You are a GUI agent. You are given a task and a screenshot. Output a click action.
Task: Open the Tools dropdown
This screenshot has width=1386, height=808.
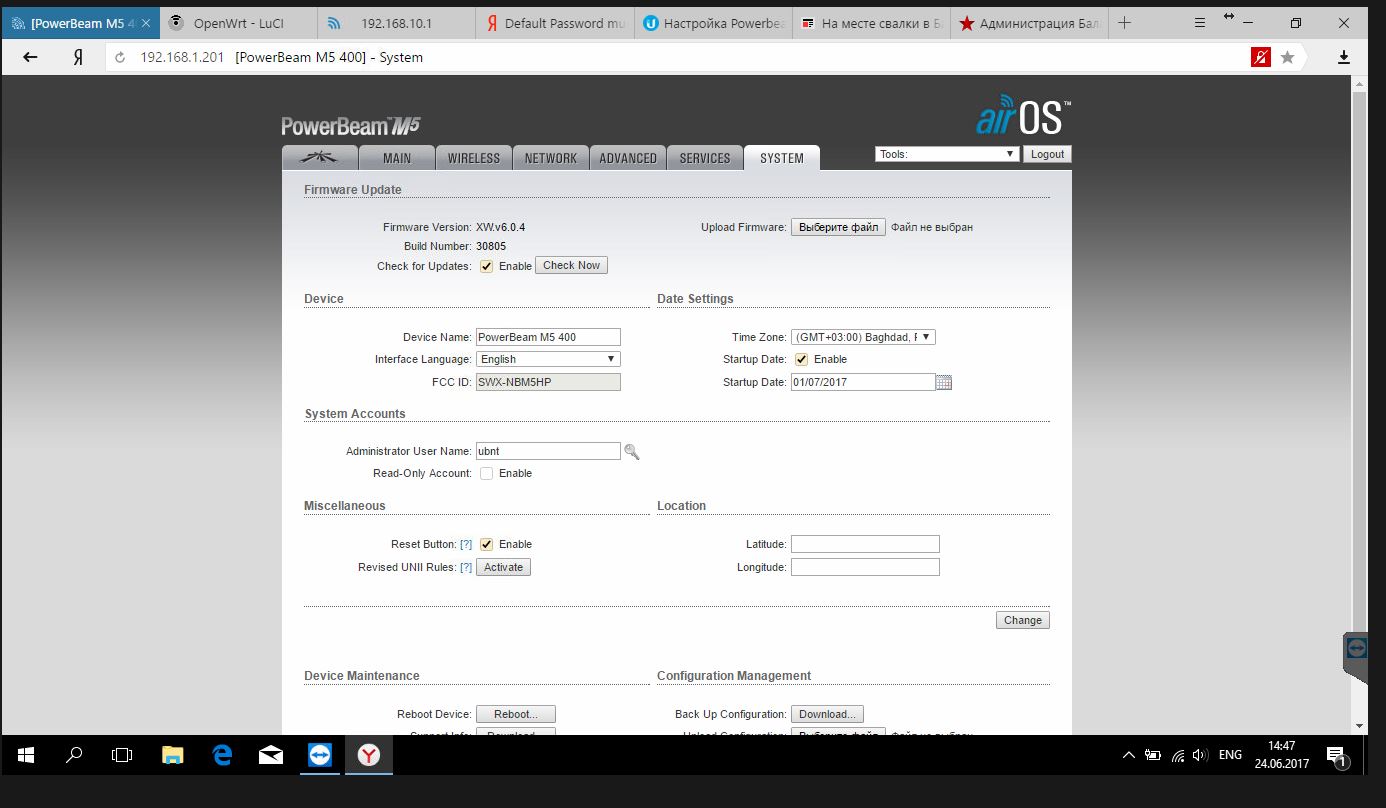(x=946, y=154)
